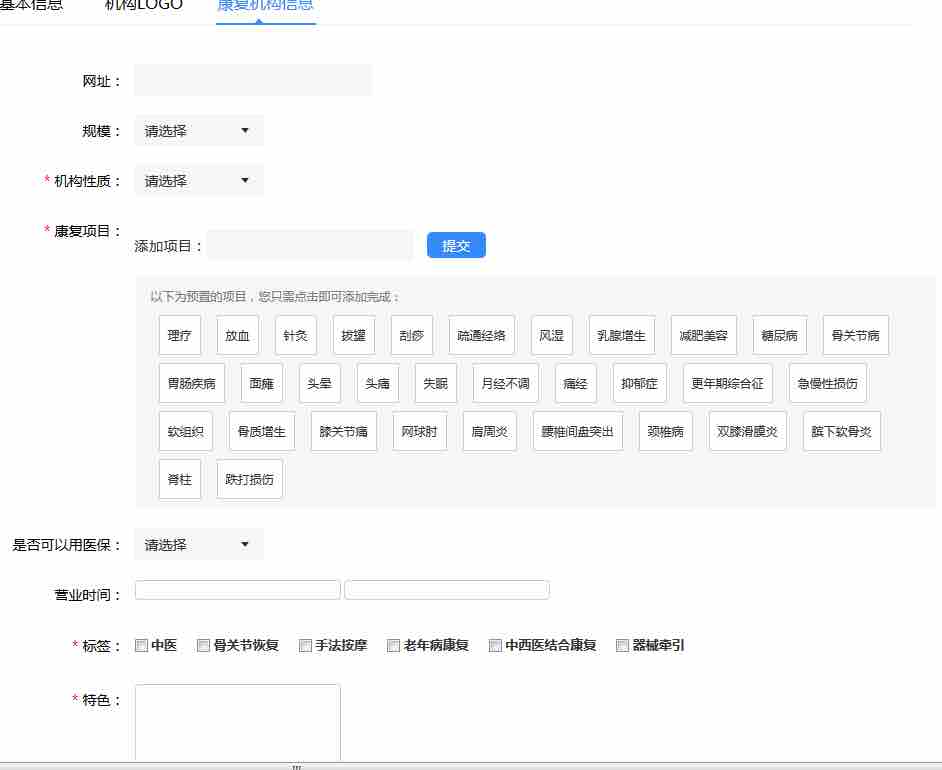942x770 pixels.
Task: Add the 理疗 preset item
Action: coord(180,336)
